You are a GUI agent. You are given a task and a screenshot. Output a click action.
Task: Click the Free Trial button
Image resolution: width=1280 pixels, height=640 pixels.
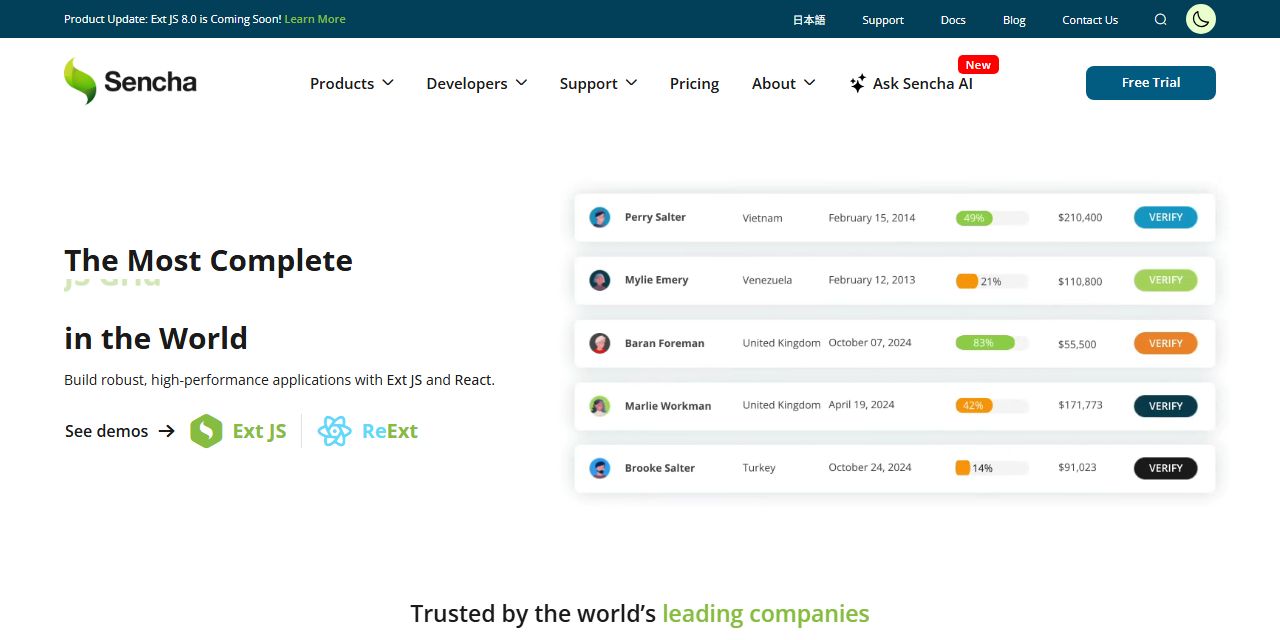pyautogui.click(x=1151, y=83)
